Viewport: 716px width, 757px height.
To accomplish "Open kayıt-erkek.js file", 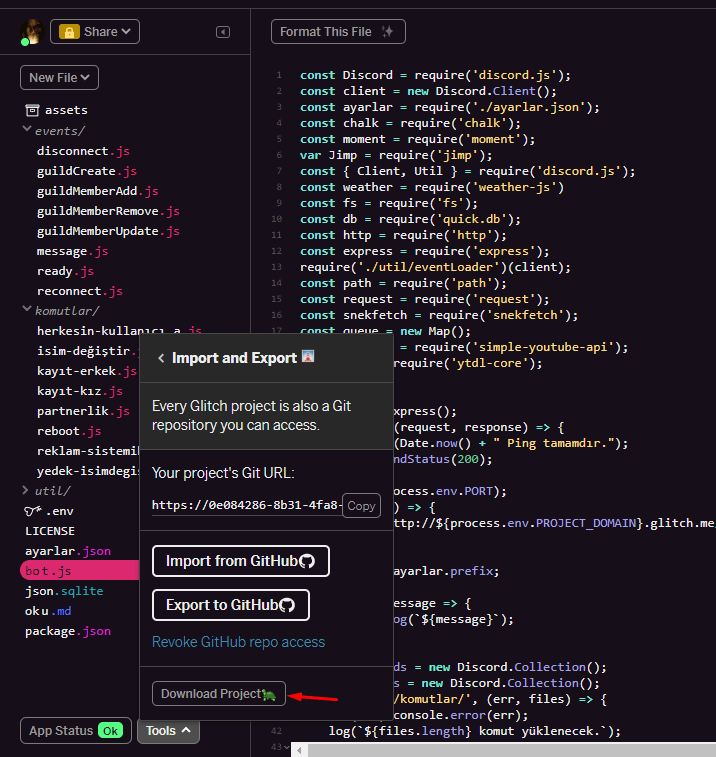I will pyautogui.click(x=87, y=371).
